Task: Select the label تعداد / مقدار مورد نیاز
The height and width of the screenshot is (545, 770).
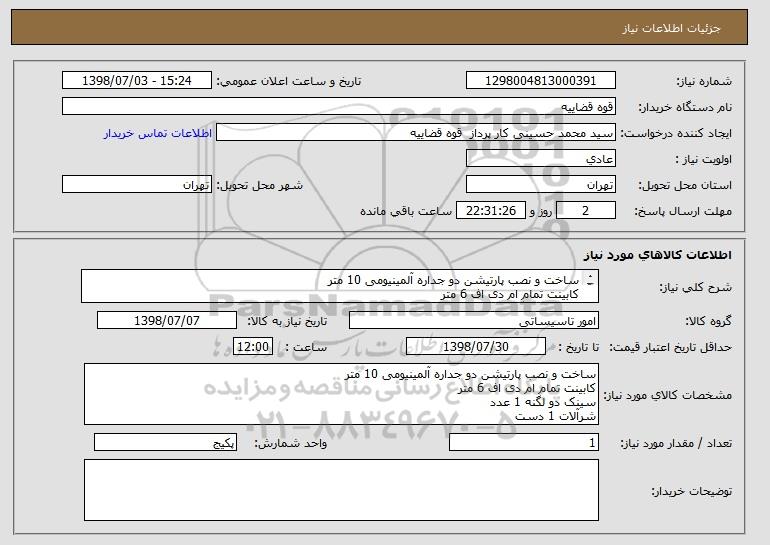Action: point(676,443)
